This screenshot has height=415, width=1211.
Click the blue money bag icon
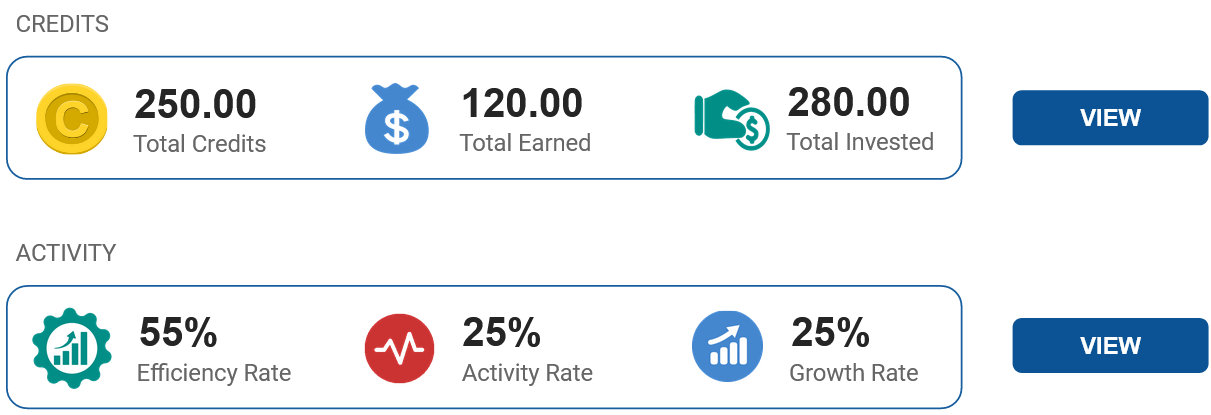pos(399,119)
